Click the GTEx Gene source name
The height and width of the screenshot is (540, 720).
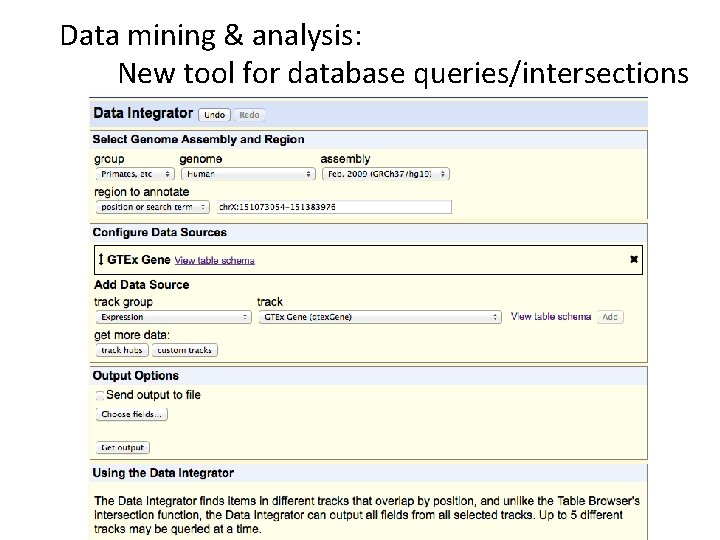139,260
